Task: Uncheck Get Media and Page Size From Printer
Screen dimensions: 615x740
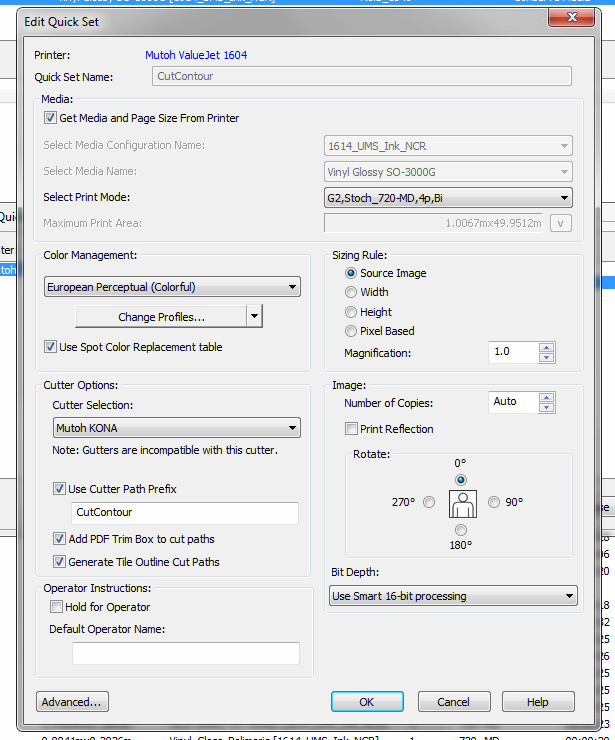Action: pos(50,118)
